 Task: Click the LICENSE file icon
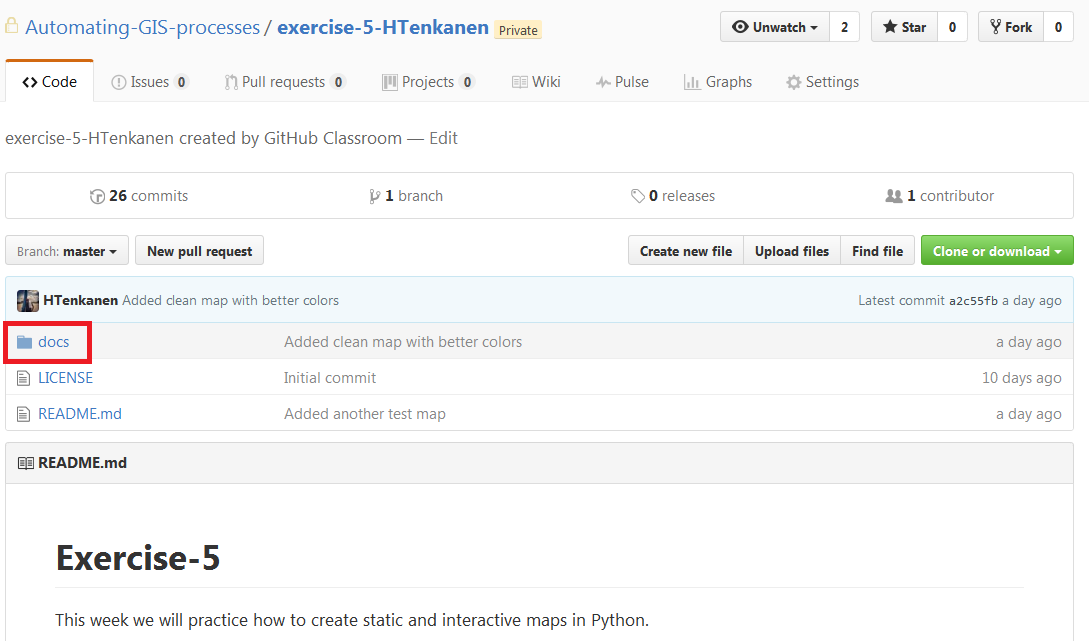(25, 378)
